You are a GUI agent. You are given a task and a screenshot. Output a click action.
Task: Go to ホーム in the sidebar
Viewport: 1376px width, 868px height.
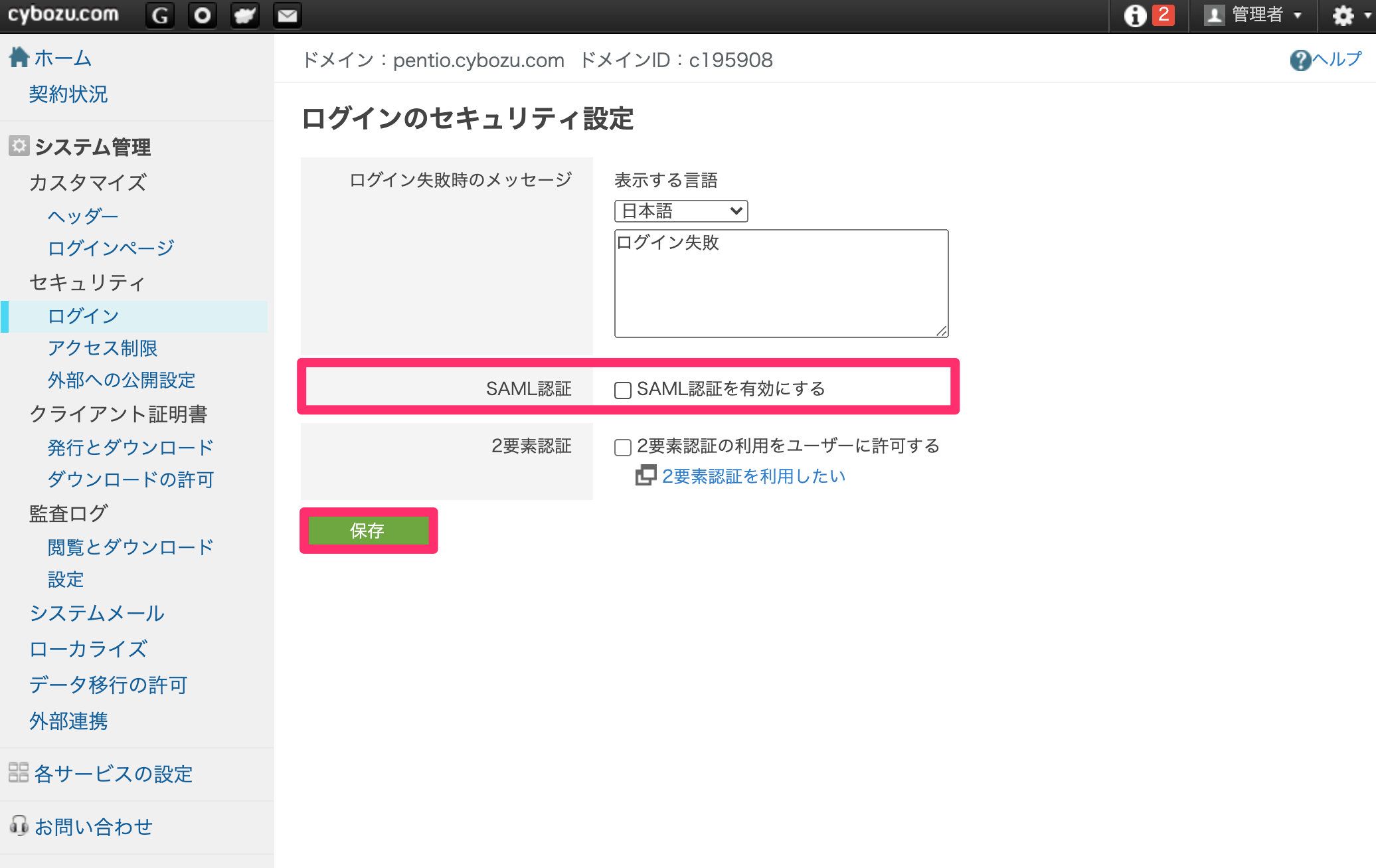point(63,58)
